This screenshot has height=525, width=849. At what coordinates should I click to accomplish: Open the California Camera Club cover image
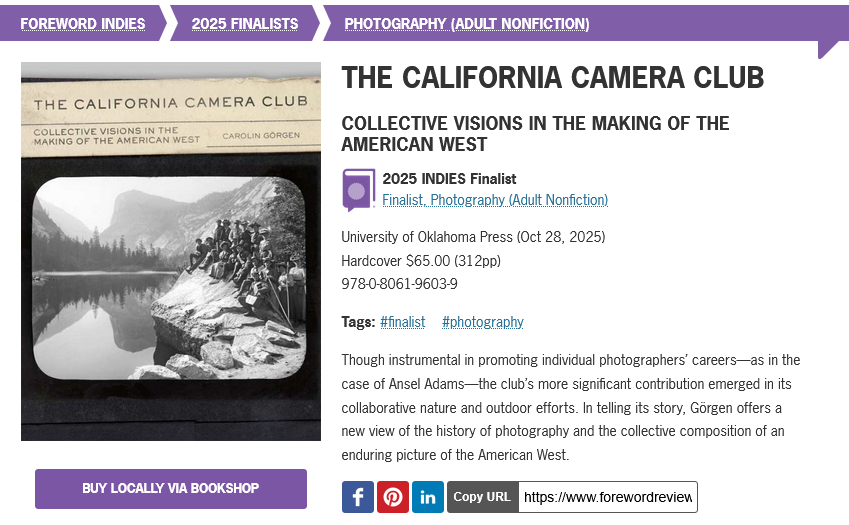click(171, 251)
